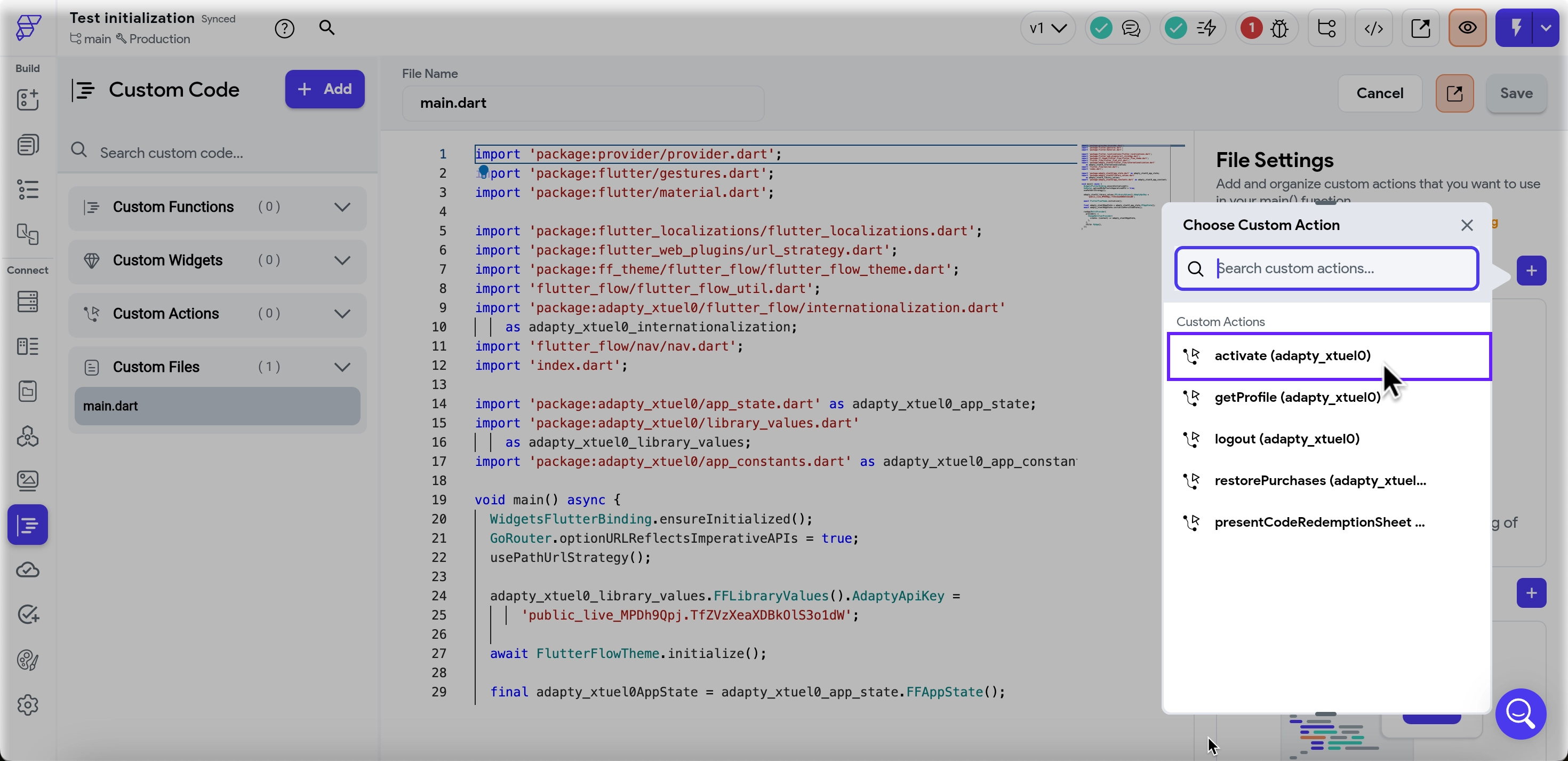Click the View Code icon
The width and height of the screenshot is (1568, 761).
(x=1373, y=28)
